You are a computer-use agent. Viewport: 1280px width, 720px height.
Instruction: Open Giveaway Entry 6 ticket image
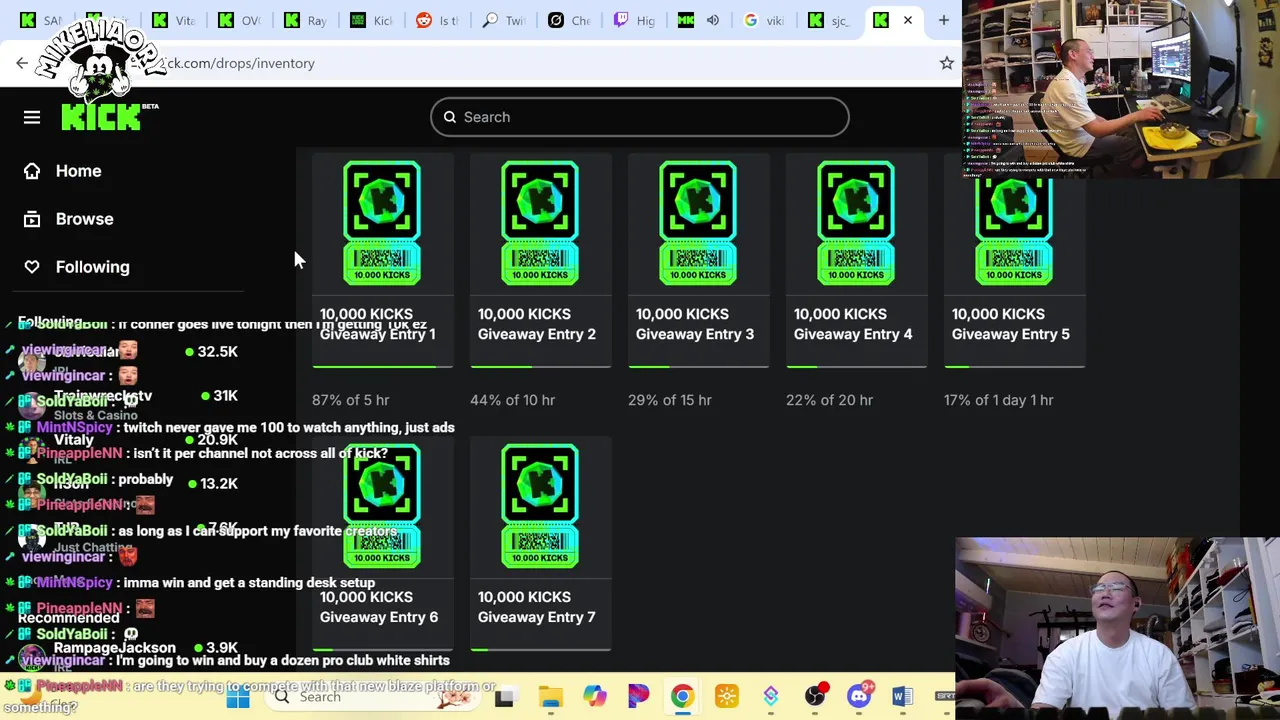(x=382, y=506)
